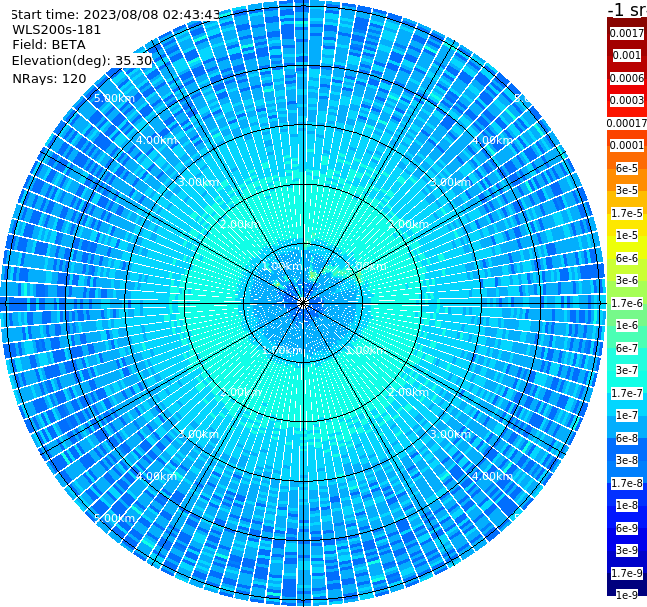The height and width of the screenshot is (607, 647).
Task: Select the 1.7e-5 colorbar label
Action: pyautogui.click(x=627, y=213)
